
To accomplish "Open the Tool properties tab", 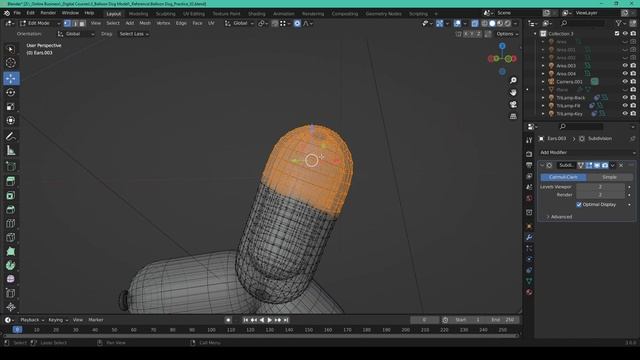I will point(529,140).
